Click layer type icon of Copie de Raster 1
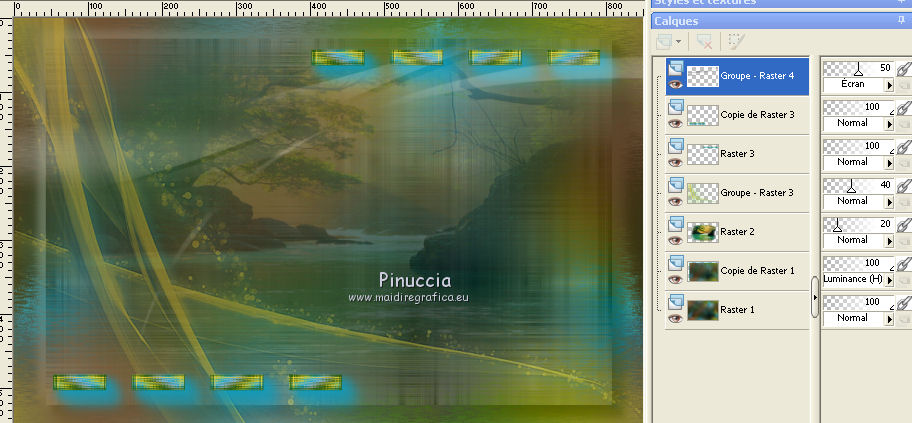 coord(676,263)
